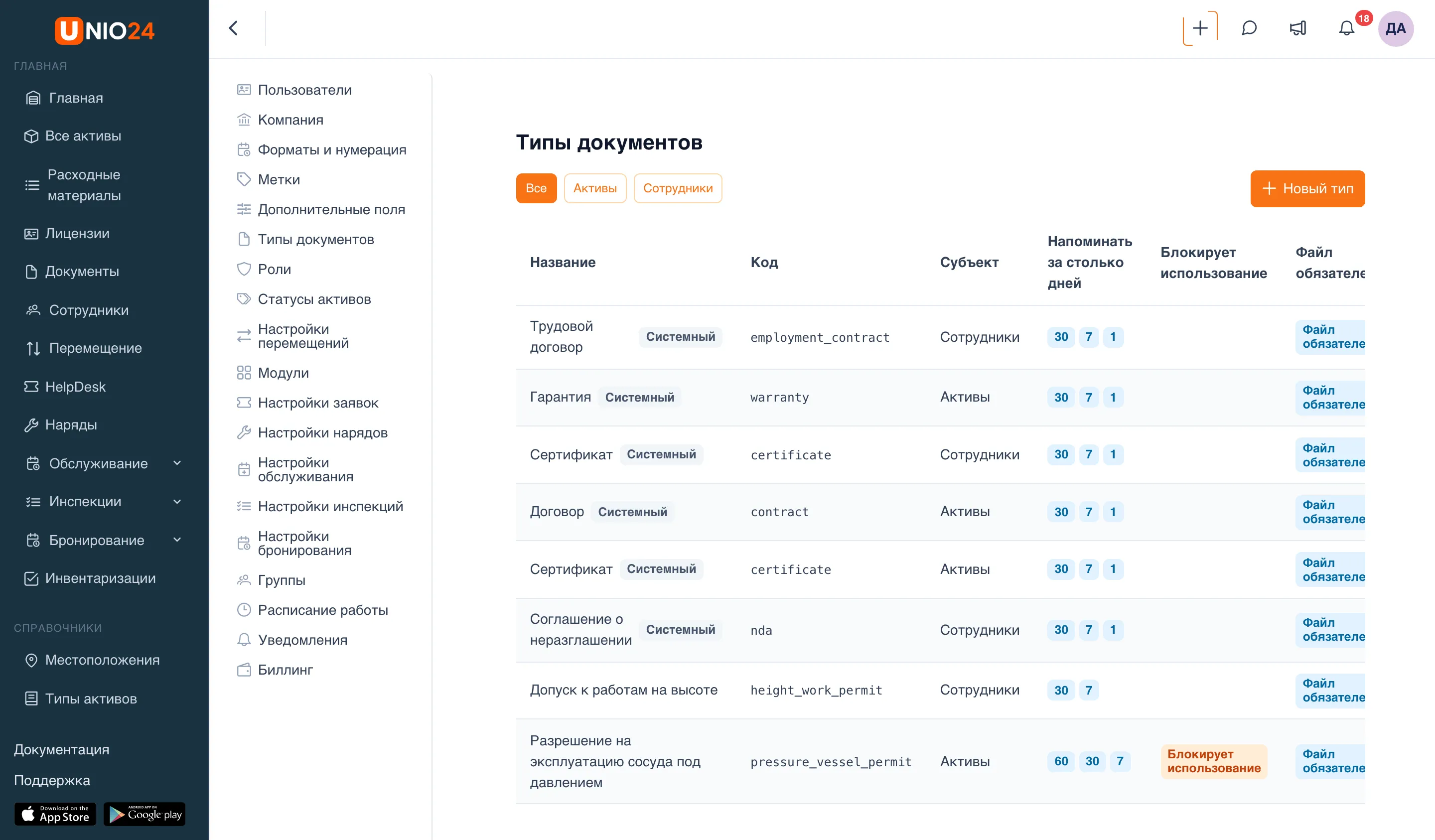Viewport: 1435px width, 840px height.
Task: Click the Модули grid icon
Action: (244, 373)
